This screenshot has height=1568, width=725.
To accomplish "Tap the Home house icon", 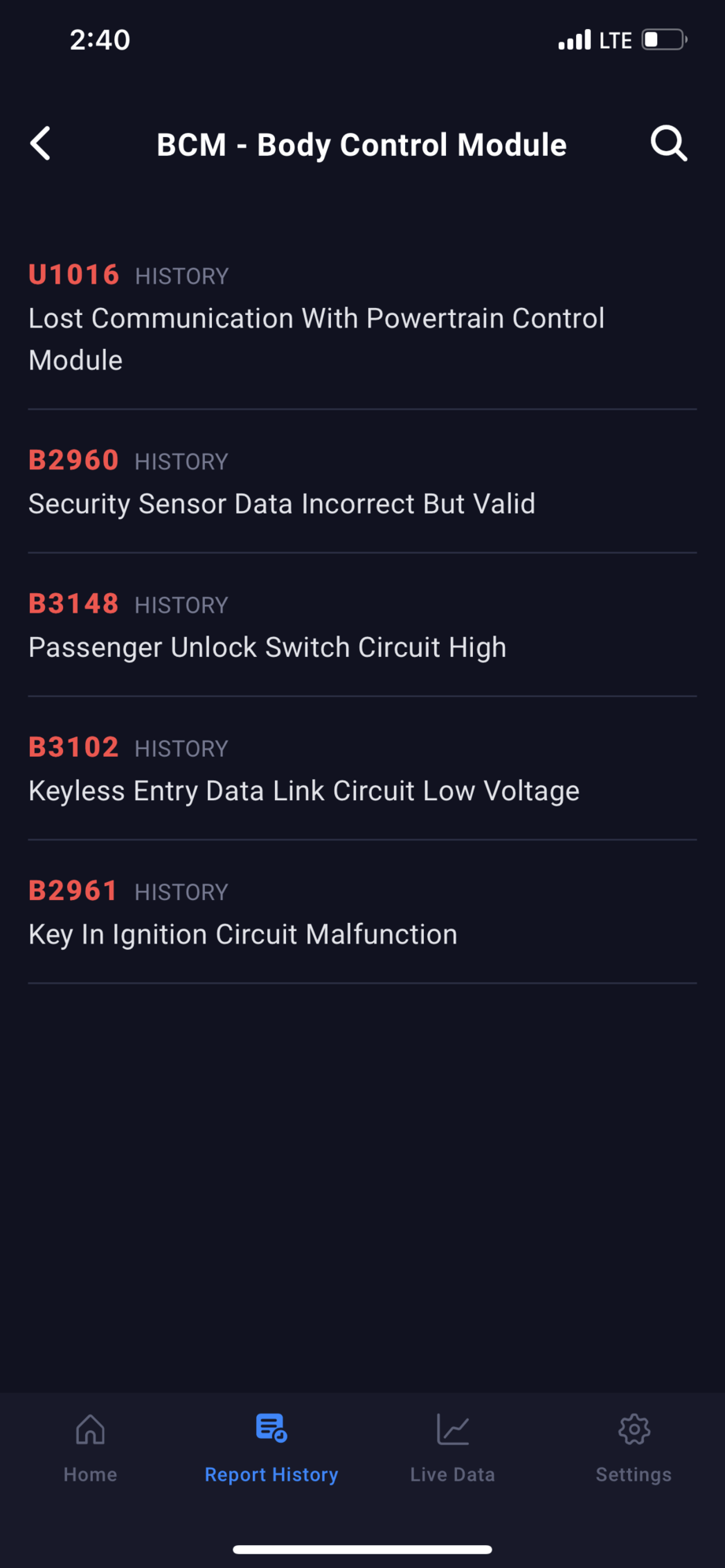I will tap(90, 1429).
